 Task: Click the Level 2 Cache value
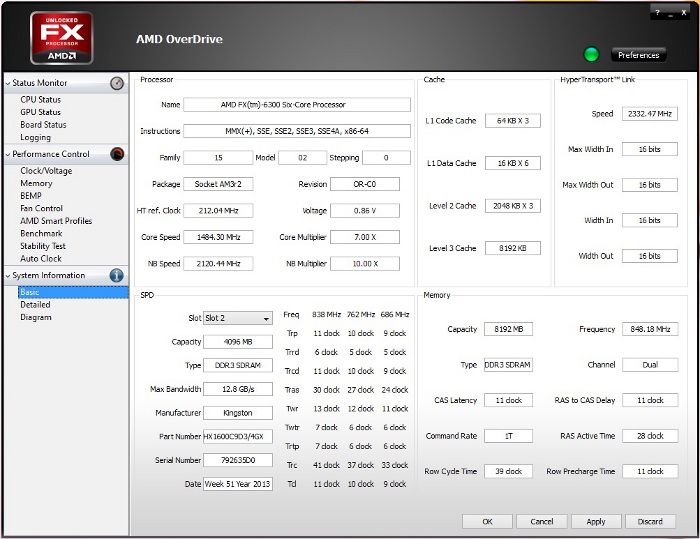(513, 205)
